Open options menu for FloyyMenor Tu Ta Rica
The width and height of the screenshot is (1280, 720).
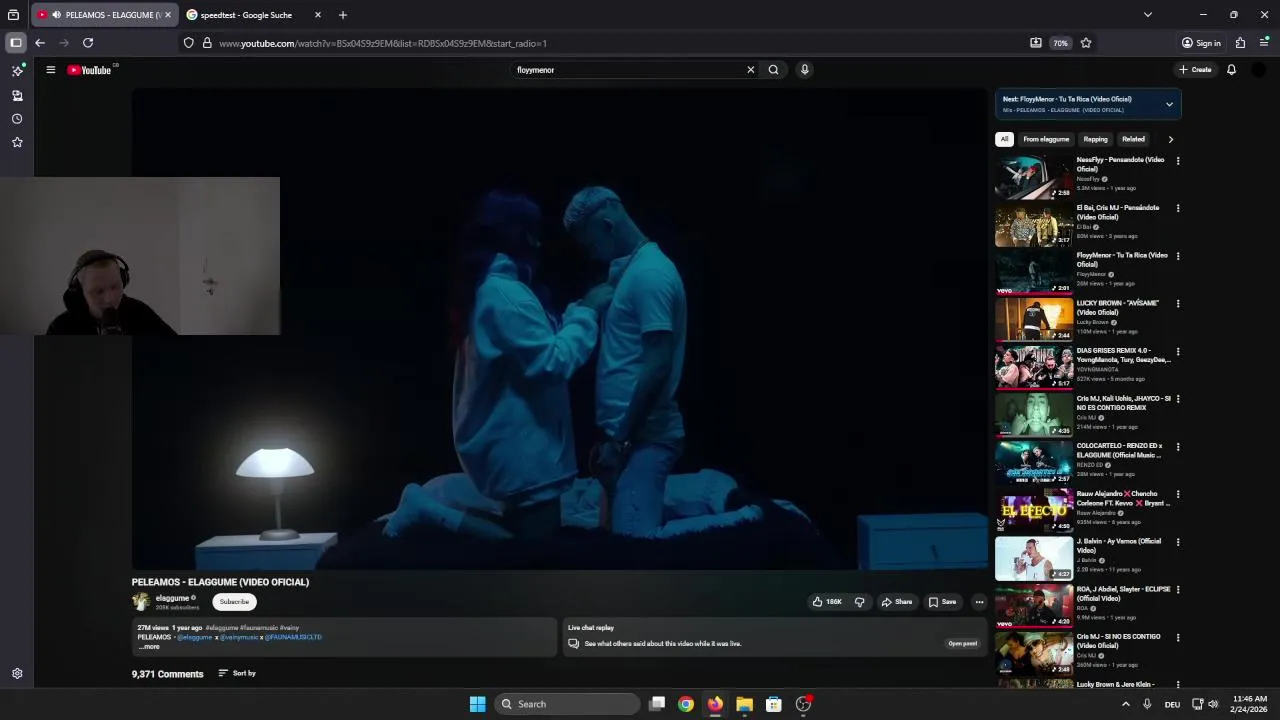[x=1178, y=256]
